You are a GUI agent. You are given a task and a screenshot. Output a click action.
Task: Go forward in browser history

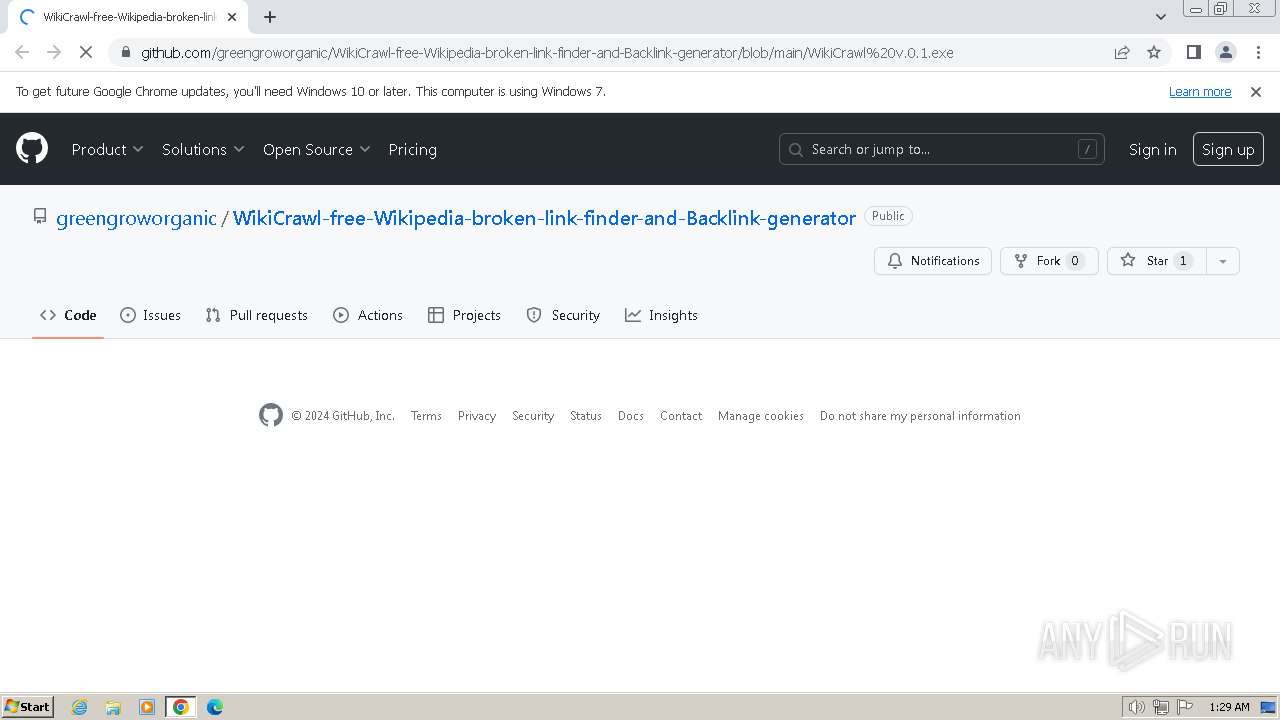coord(54,52)
